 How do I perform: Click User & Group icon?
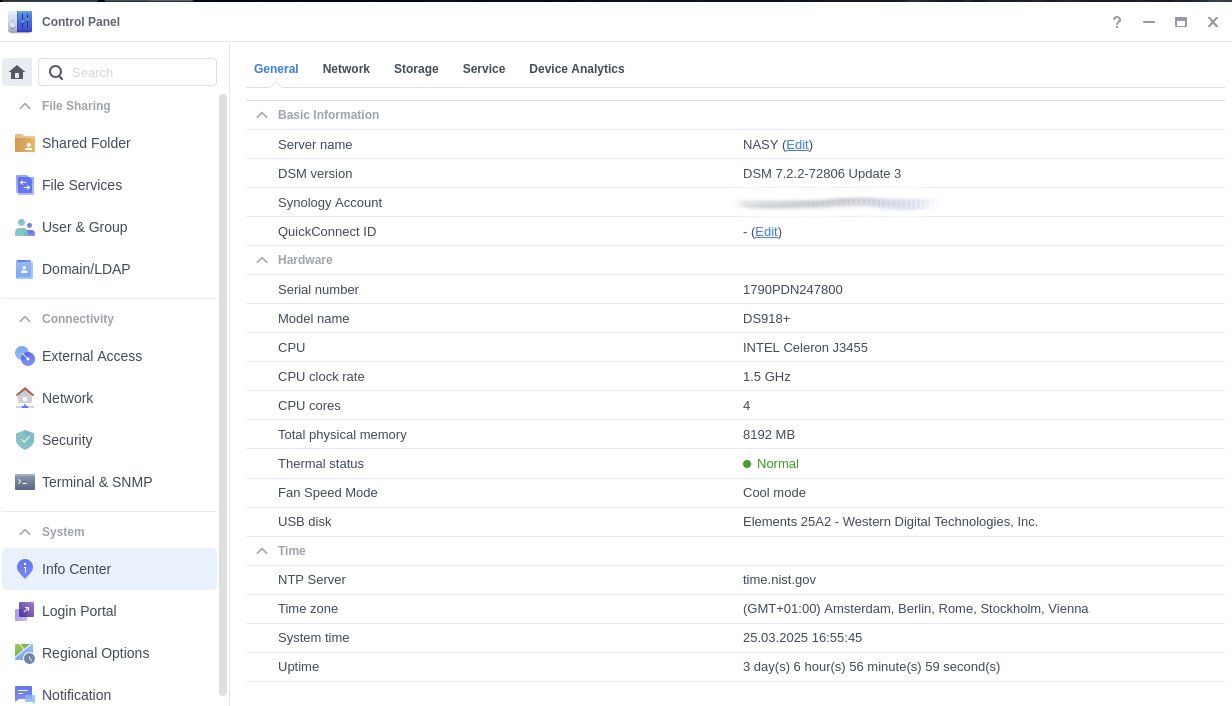pos(25,227)
